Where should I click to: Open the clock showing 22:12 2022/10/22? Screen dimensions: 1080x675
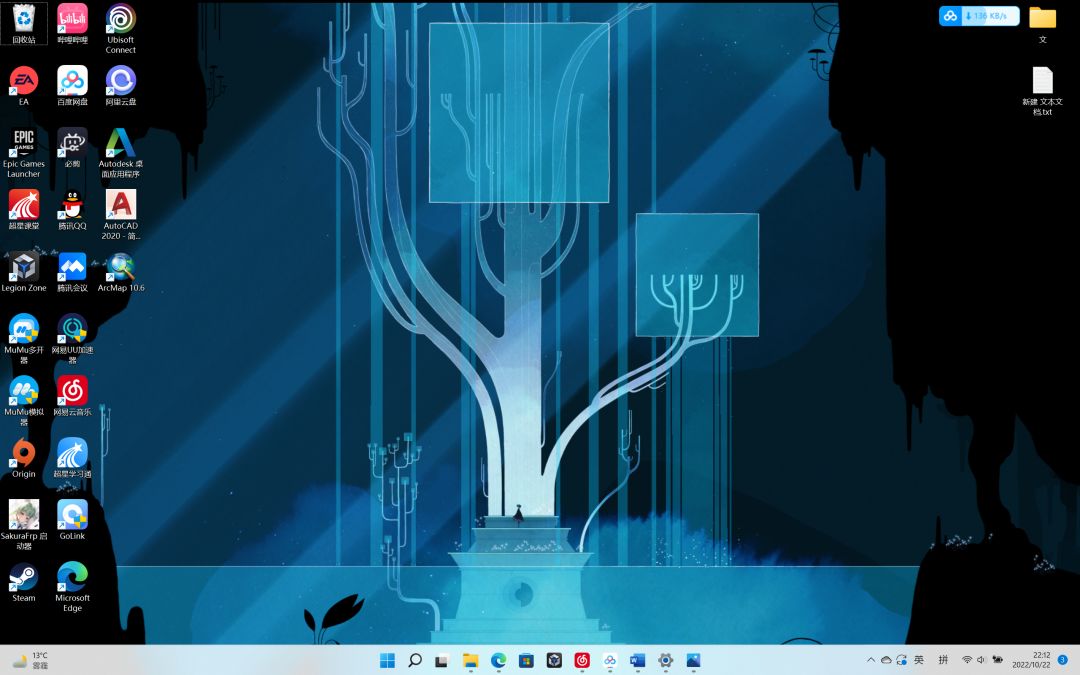click(1031, 660)
